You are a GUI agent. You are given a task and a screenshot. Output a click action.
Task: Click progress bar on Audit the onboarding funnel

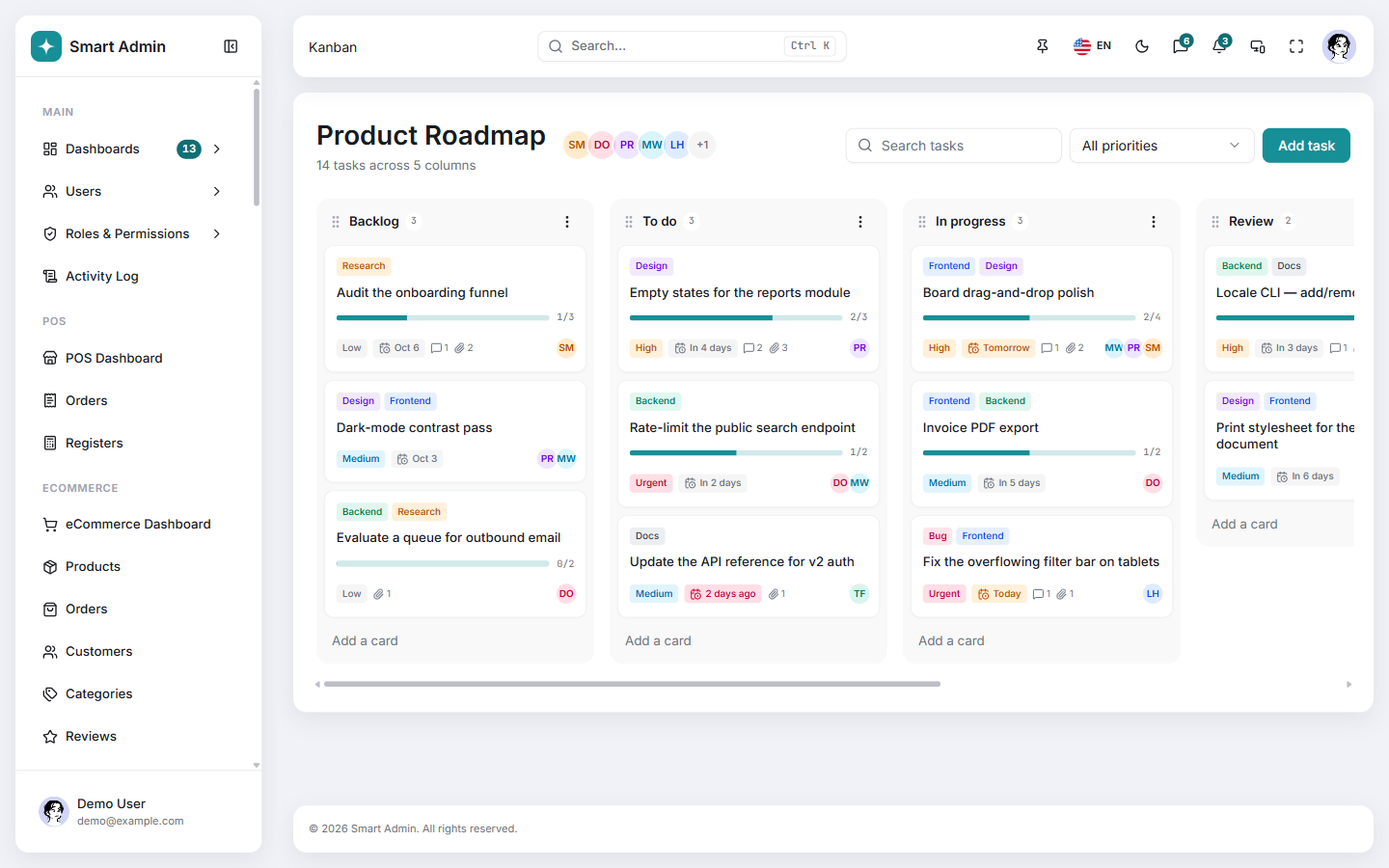pos(443,317)
